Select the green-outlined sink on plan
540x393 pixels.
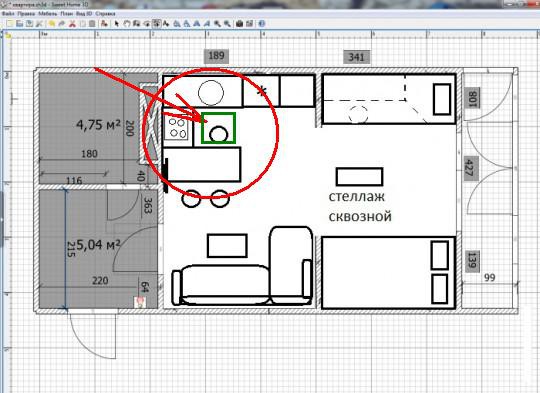218,128
